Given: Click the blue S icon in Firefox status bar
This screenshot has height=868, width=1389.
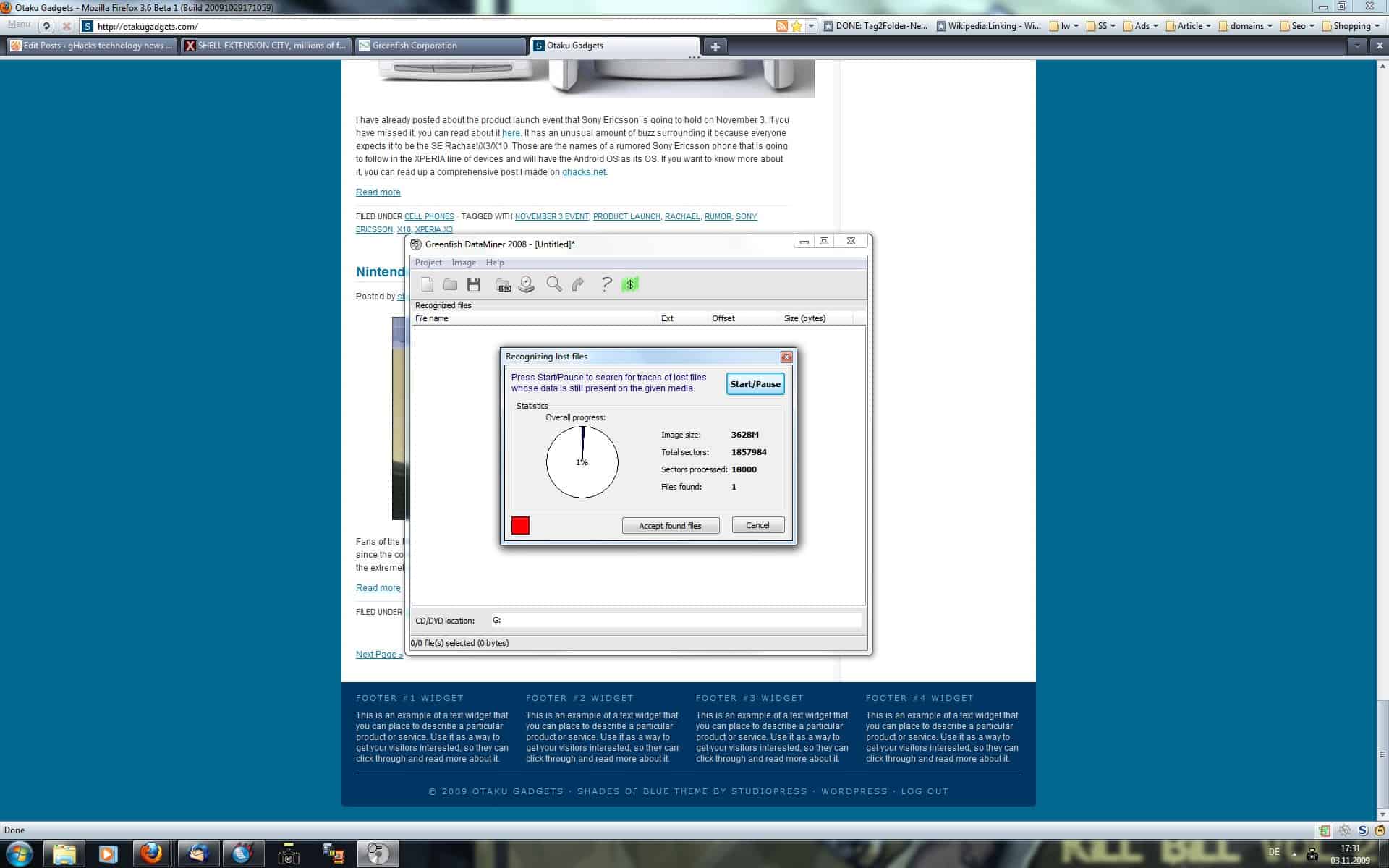Looking at the screenshot, I should click(1363, 830).
